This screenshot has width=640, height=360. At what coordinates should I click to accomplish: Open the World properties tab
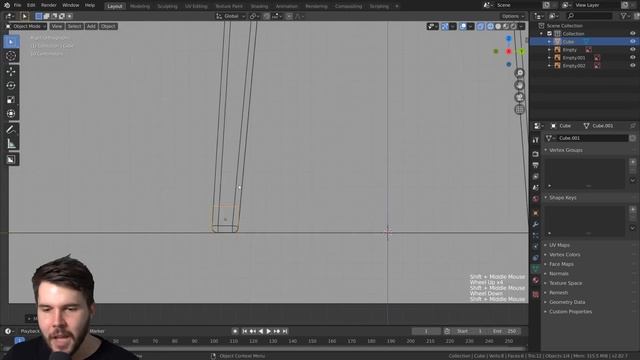click(536, 199)
